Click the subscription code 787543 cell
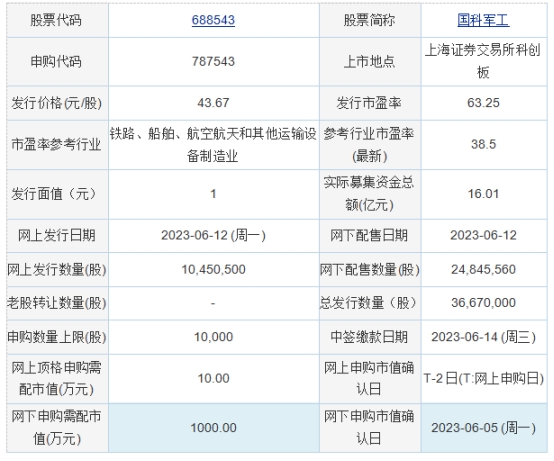The height and width of the screenshot is (461, 554). click(213, 61)
